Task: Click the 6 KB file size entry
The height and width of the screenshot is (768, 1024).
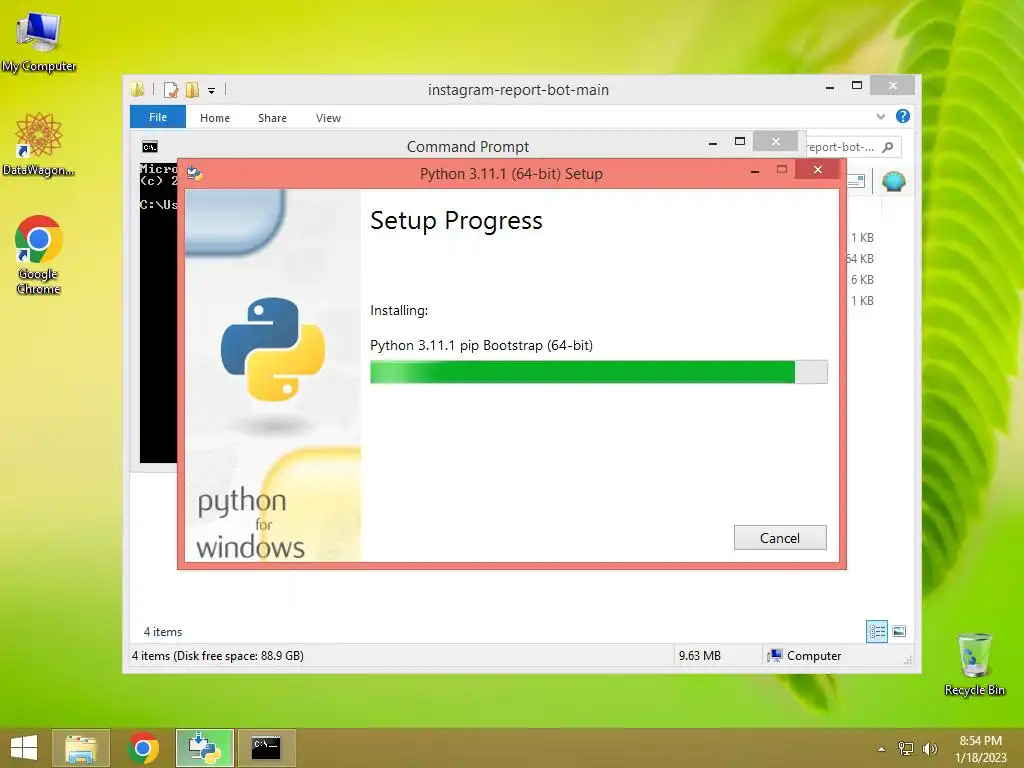Action: pos(862,280)
